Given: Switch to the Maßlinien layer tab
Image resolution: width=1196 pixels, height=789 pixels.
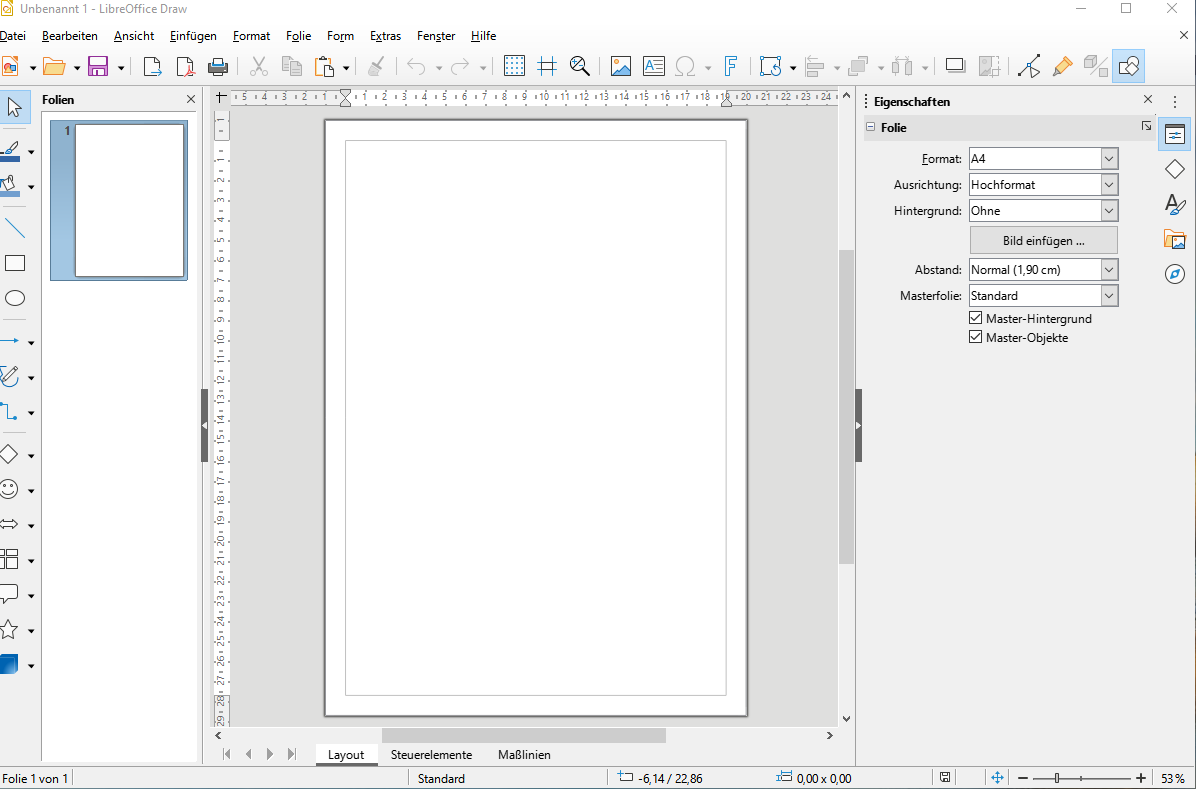Looking at the screenshot, I should click(524, 755).
